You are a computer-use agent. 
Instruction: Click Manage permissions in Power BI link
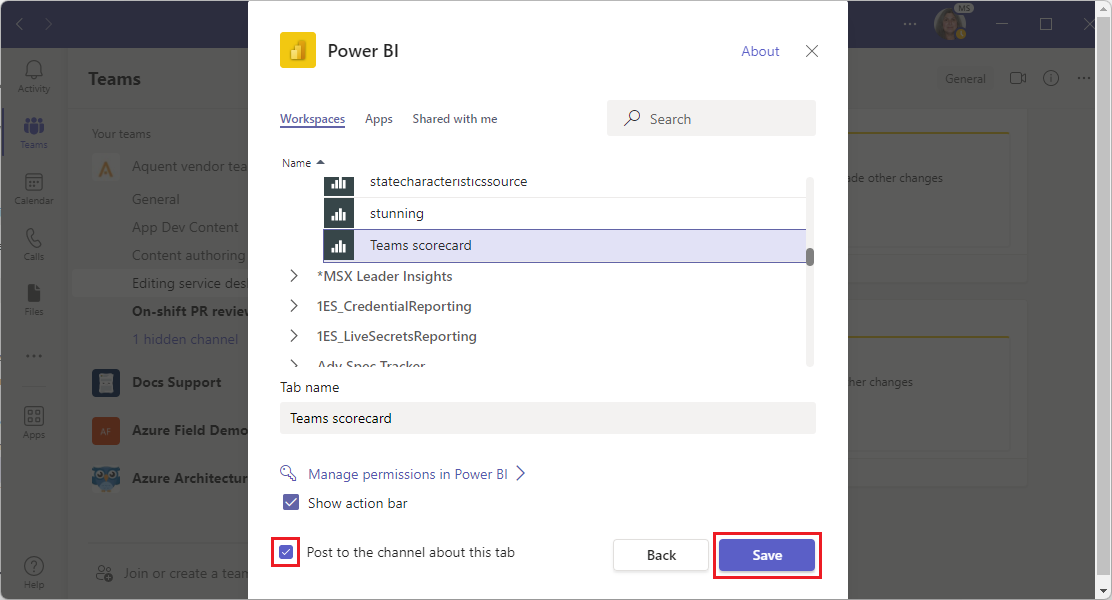tap(408, 474)
